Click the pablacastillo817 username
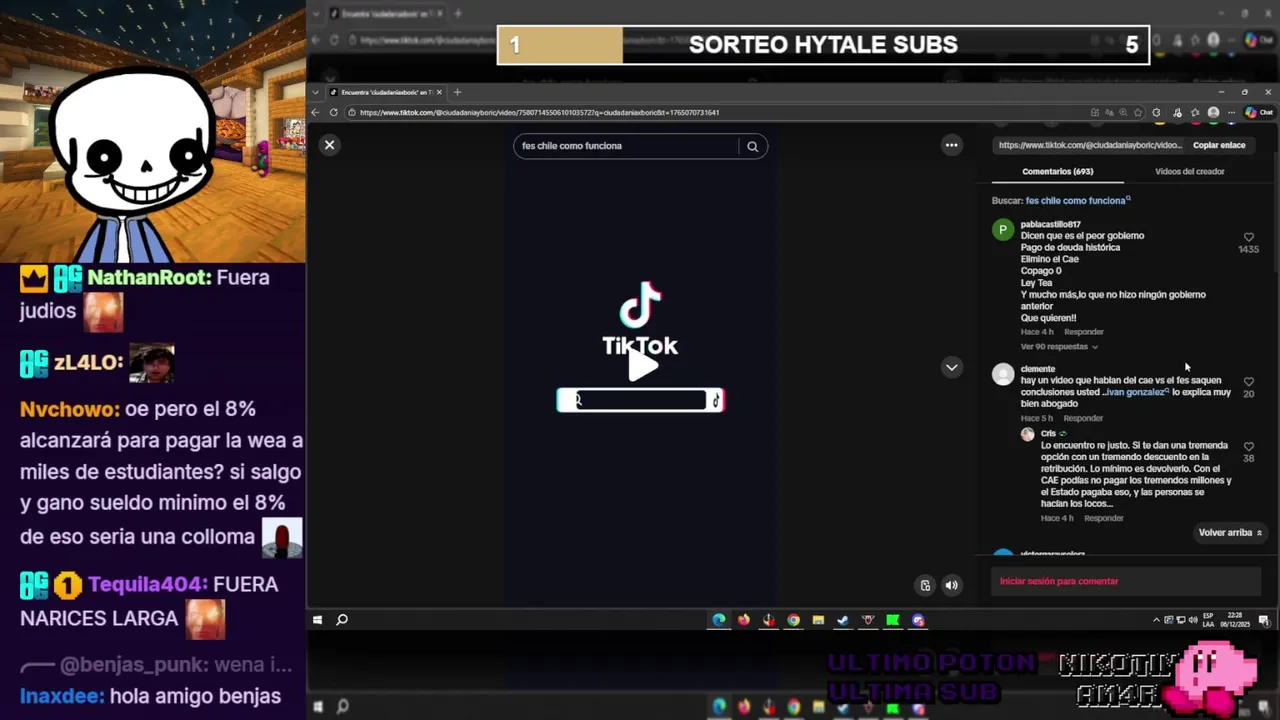Image resolution: width=1280 pixels, height=720 pixels. click(x=1050, y=225)
